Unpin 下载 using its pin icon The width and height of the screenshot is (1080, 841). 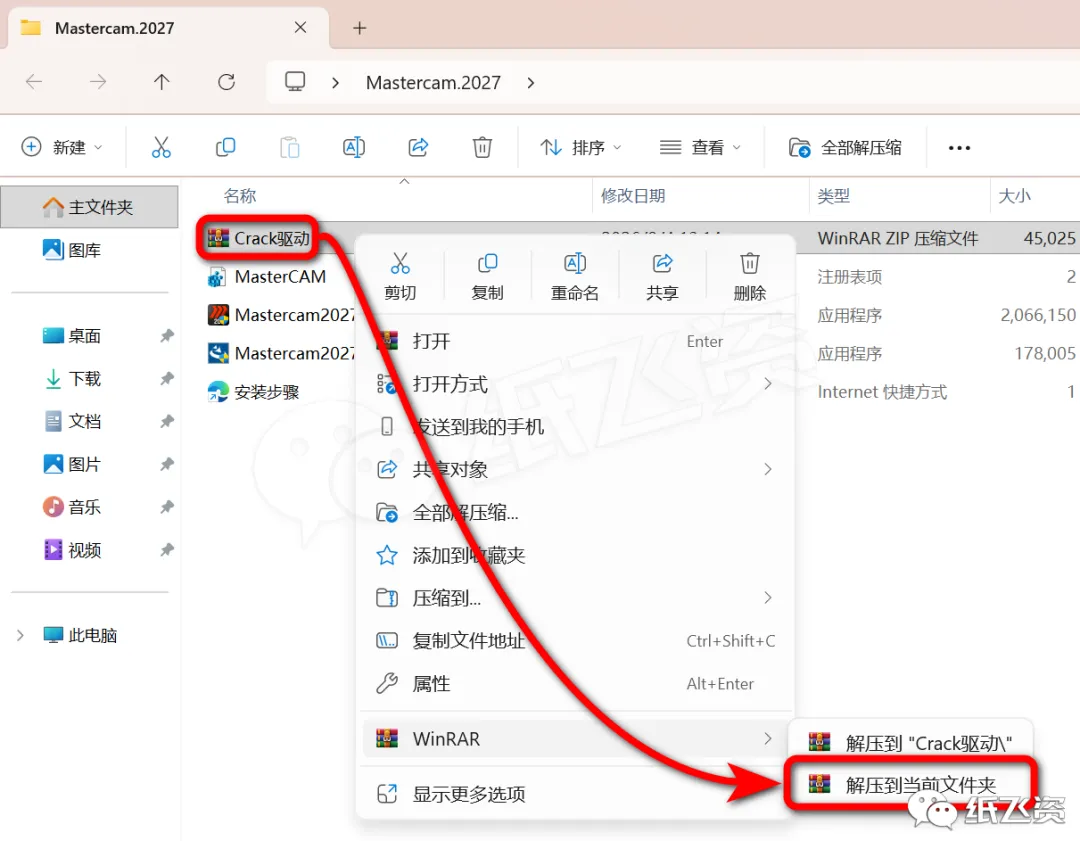click(x=167, y=379)
